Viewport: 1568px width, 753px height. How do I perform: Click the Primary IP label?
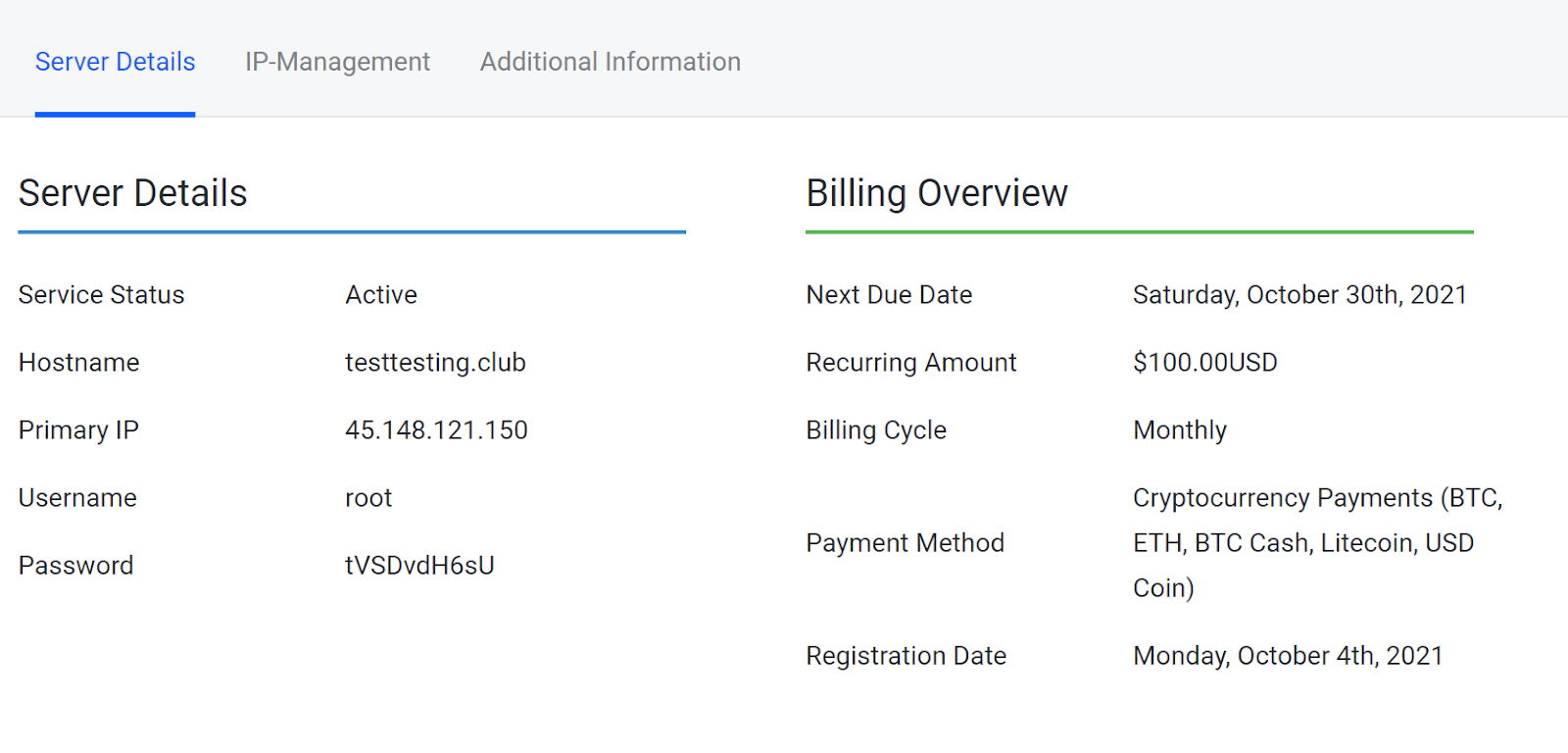point(78,430)
